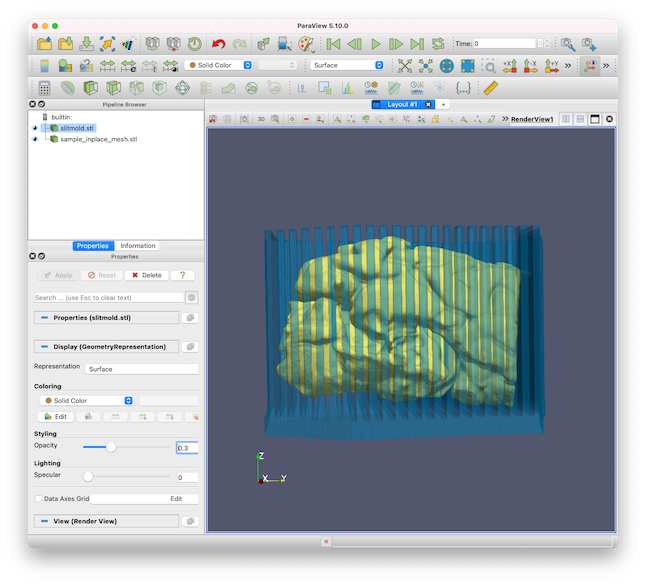The height and width of the screenshot is (585, 646).
Task: Set view direction to +Y
Action: click(552, 66)
